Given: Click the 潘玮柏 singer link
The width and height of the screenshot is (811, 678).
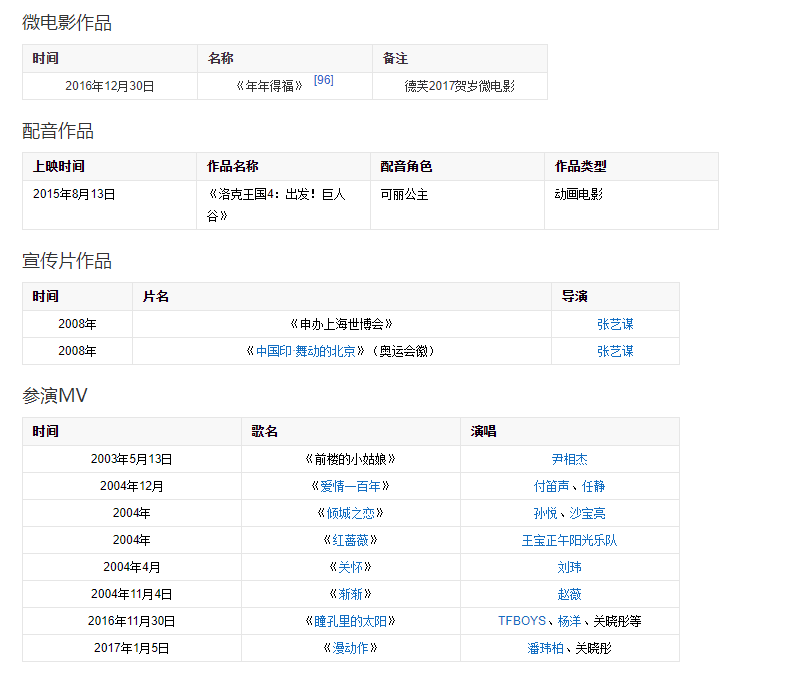Looking at the screenshot, I should pos(545,648).
